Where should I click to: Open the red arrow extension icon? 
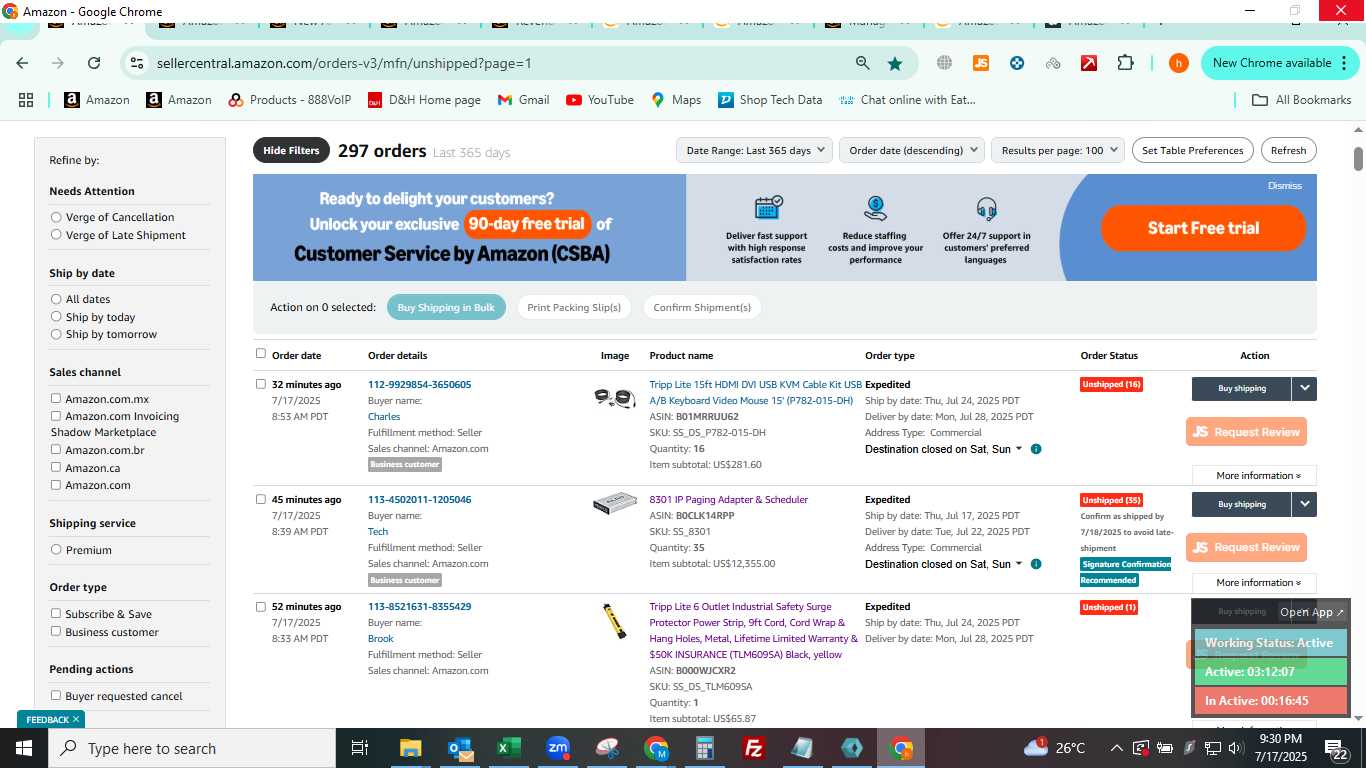tap(1089, 63)
